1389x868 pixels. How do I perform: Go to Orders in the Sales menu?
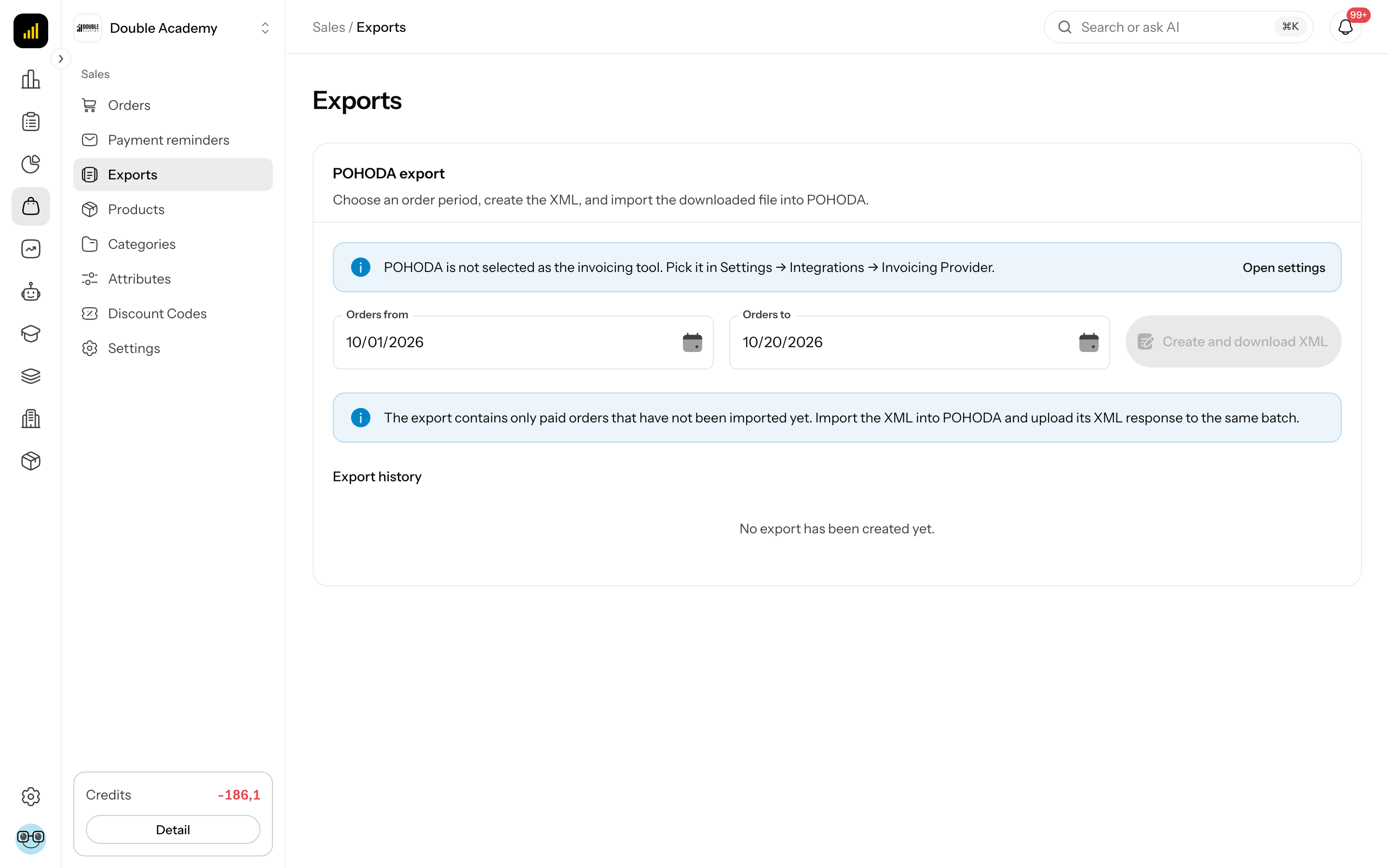(x=173, y=105)
